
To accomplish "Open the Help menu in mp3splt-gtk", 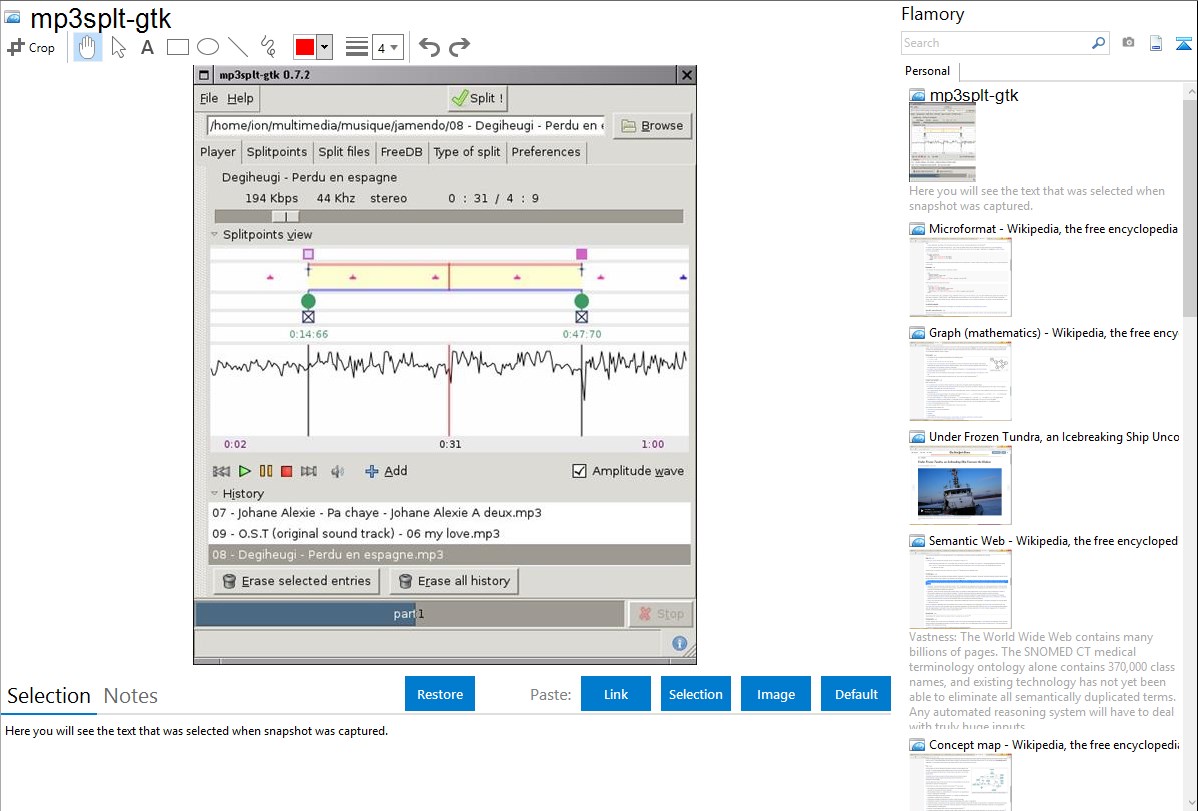I will [x=240, y=98].
